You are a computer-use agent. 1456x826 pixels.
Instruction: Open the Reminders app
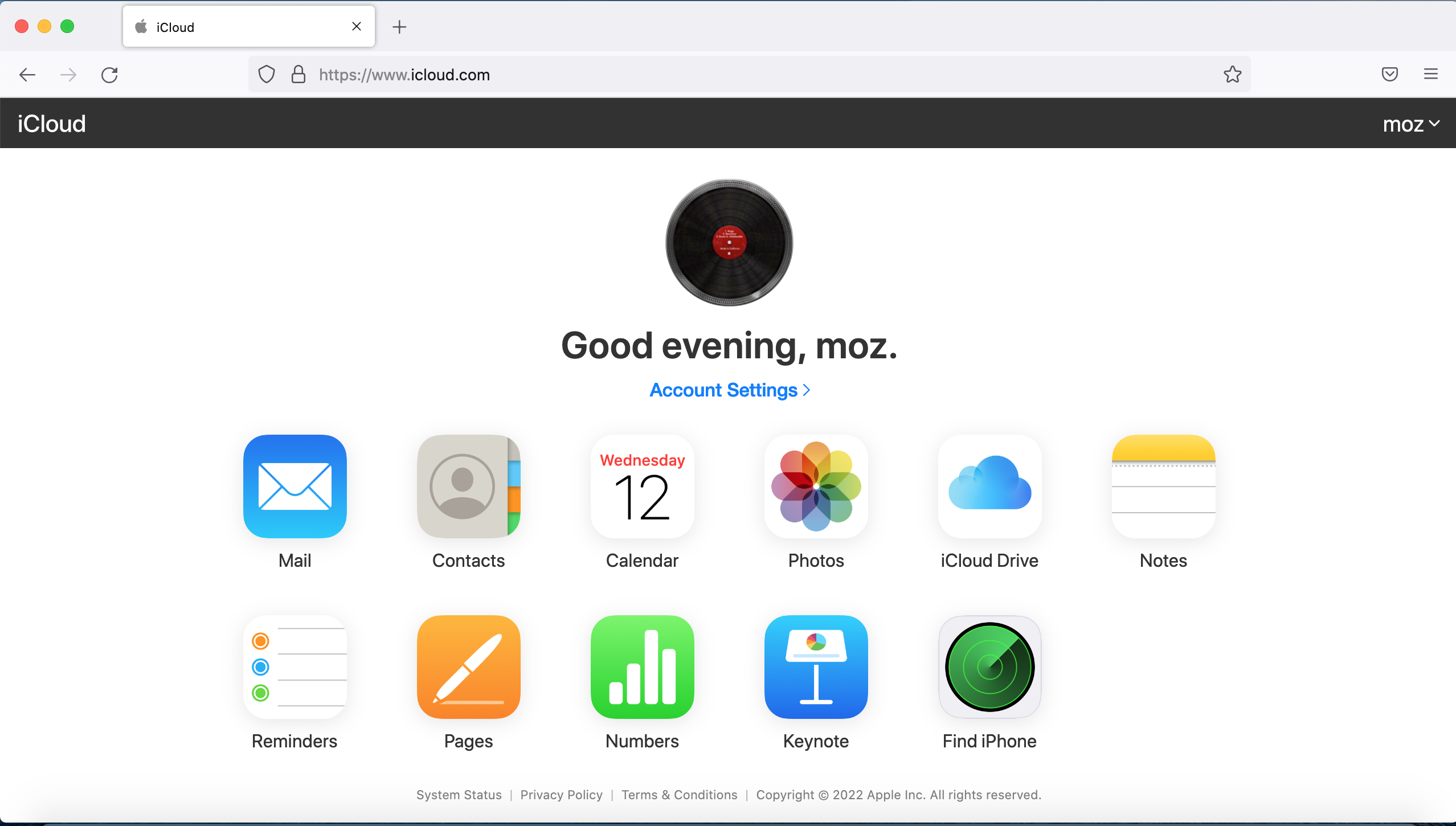tap(295, 667)
